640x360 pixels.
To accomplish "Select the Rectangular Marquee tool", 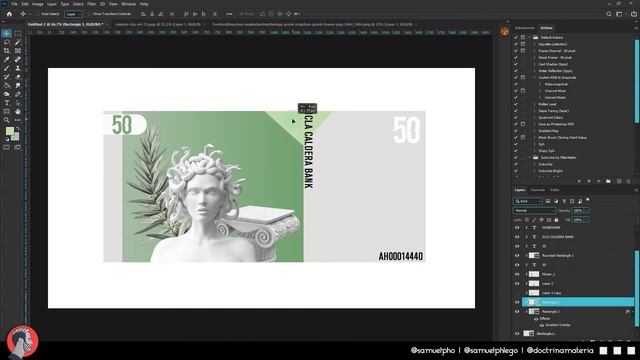I will [x=18, y=33].
